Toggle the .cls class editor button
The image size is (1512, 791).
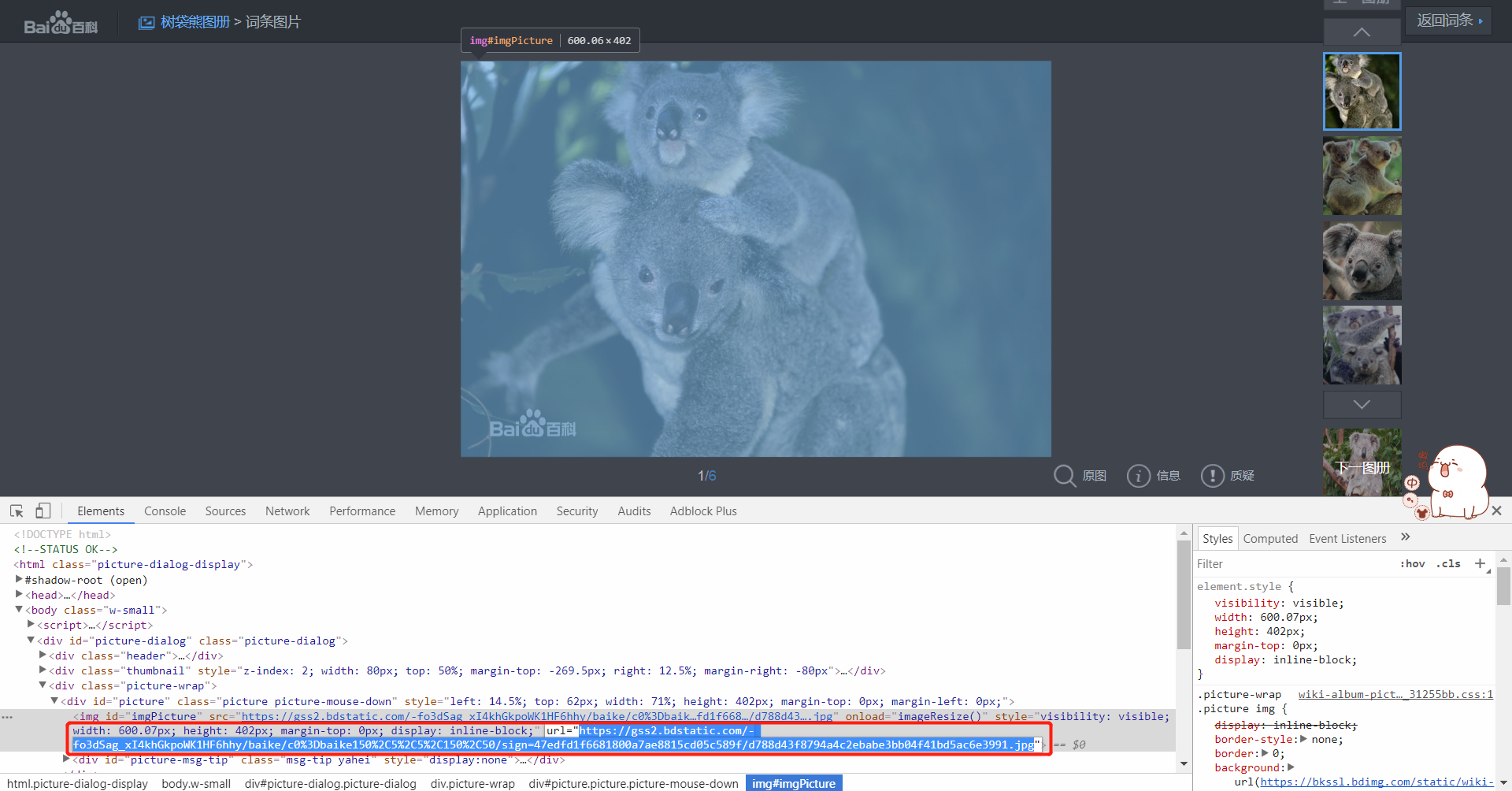tap(1448, 564)
